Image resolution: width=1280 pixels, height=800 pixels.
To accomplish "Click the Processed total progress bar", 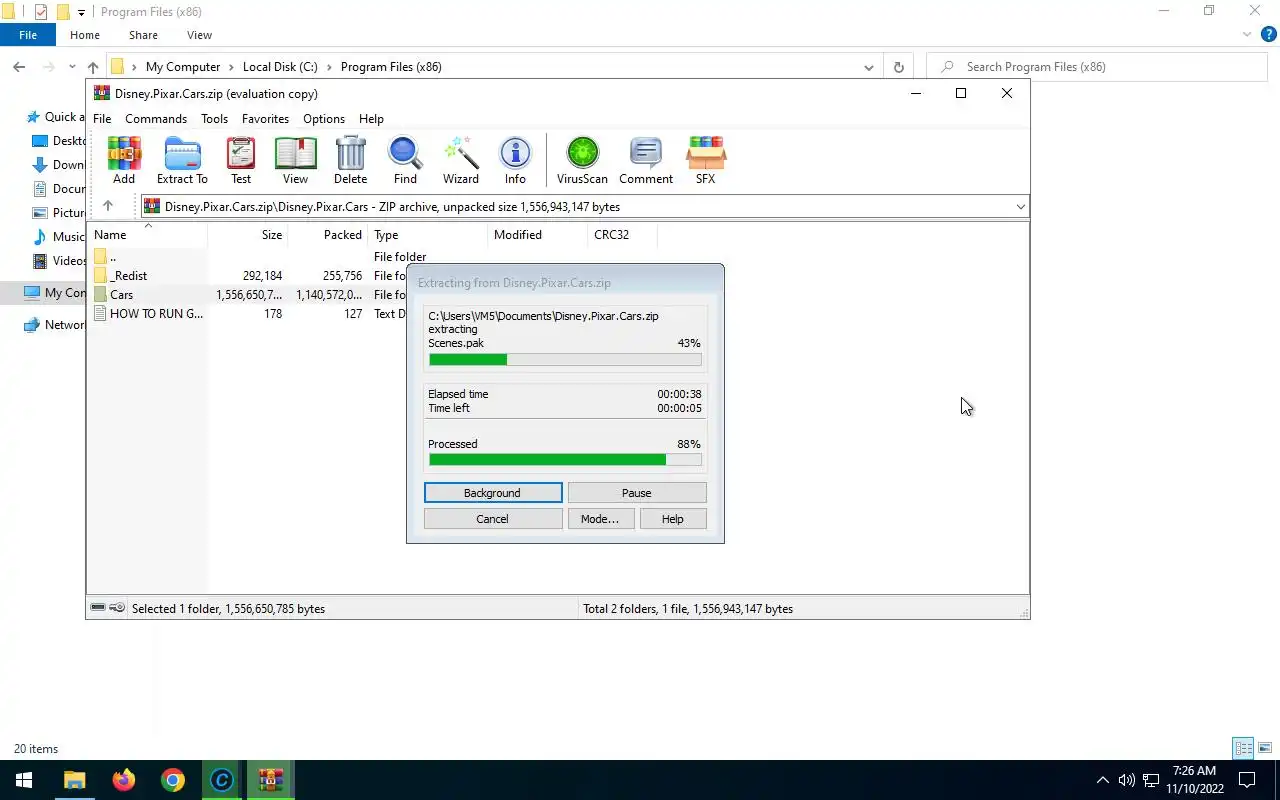I will 565,459.
